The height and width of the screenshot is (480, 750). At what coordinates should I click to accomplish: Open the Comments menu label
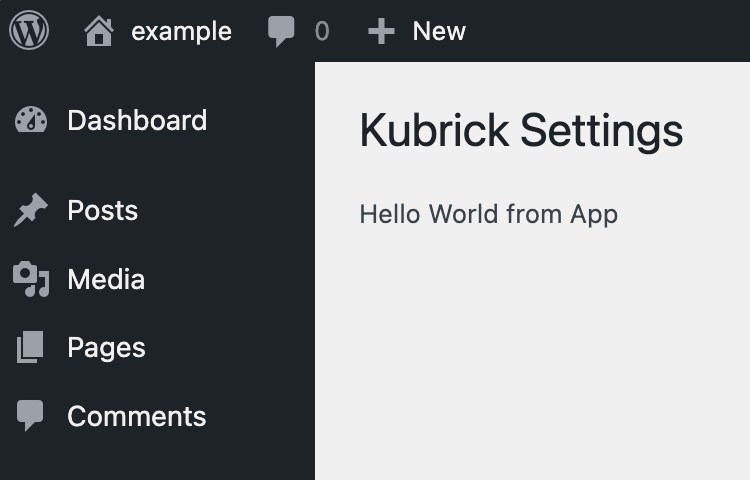136,416
